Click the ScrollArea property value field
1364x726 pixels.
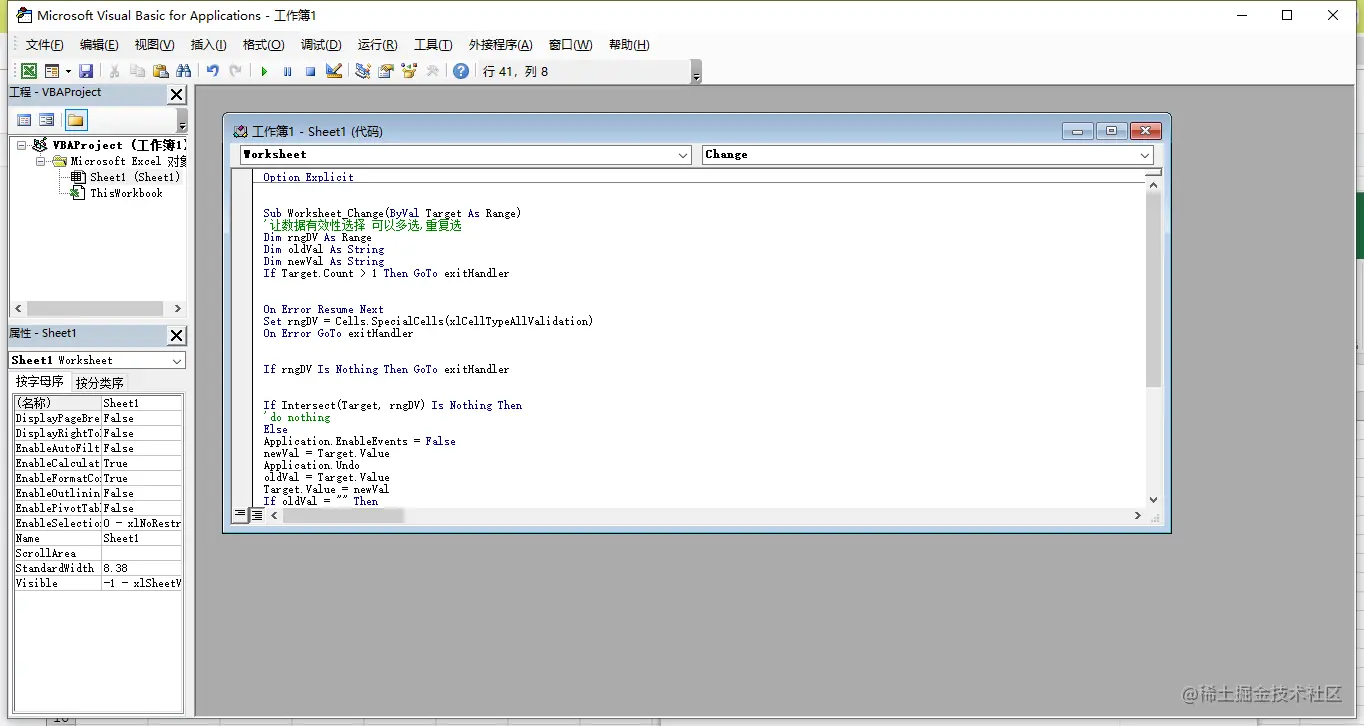coord(141,553)
